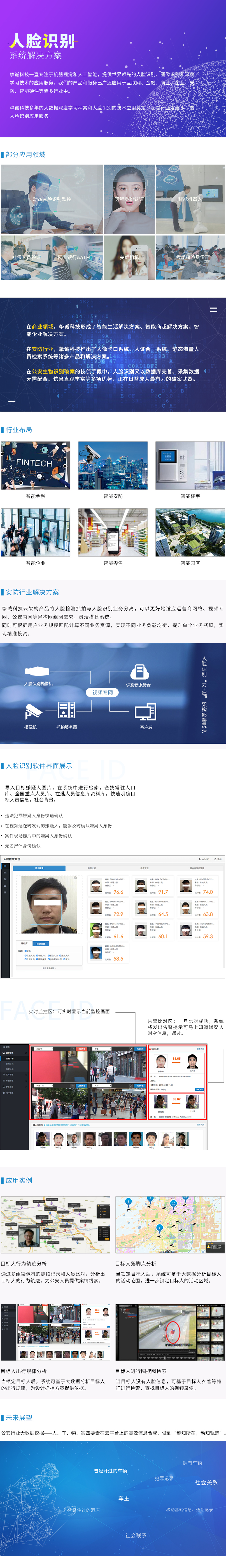This screenshot has height=1568, width=226.
Task: Click the 人脸识别软件界面展示 heading
Action: 39,766
